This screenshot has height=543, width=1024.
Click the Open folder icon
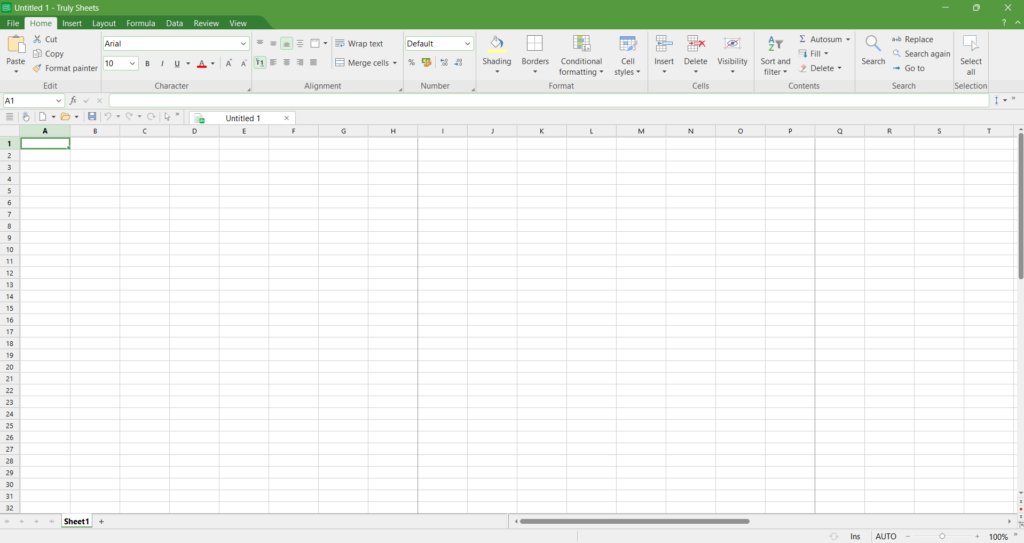click(65, 116)
